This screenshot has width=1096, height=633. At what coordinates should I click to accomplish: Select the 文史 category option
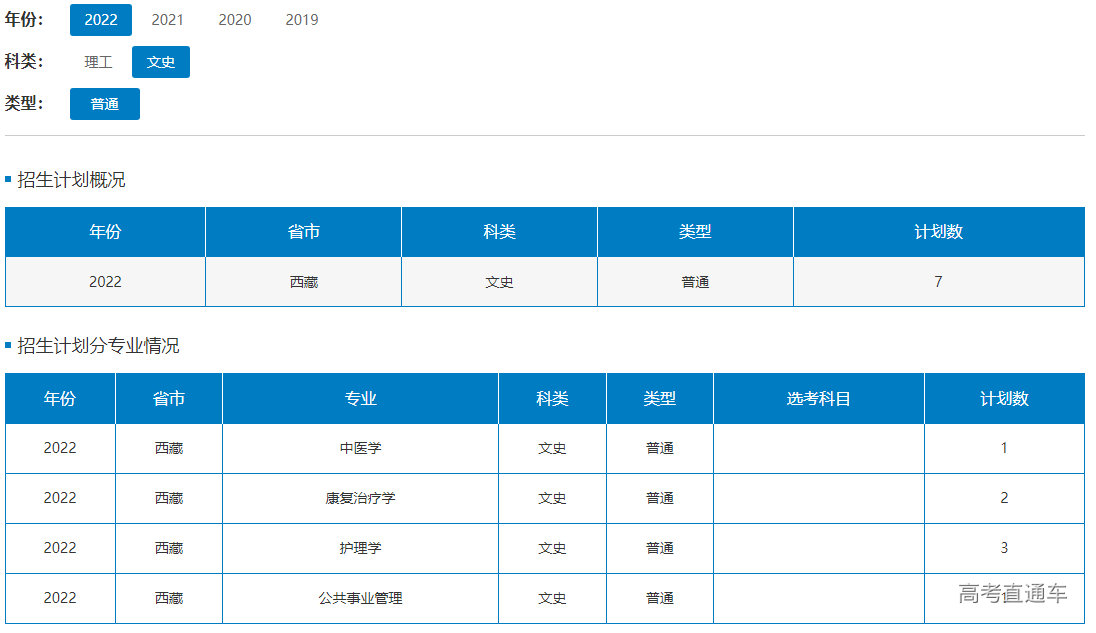(160, 62)
